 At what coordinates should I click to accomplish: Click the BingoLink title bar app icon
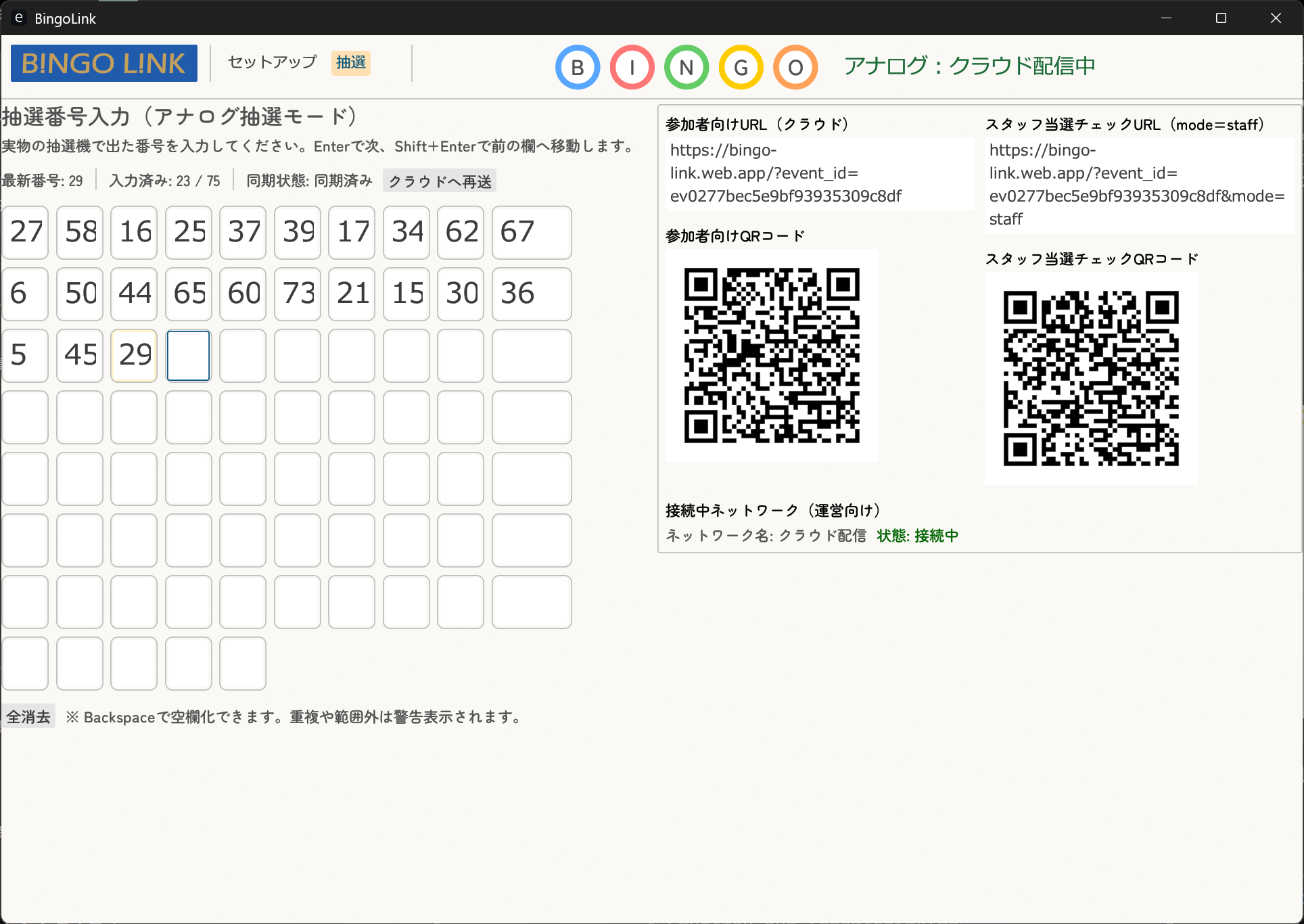point(19,18)
